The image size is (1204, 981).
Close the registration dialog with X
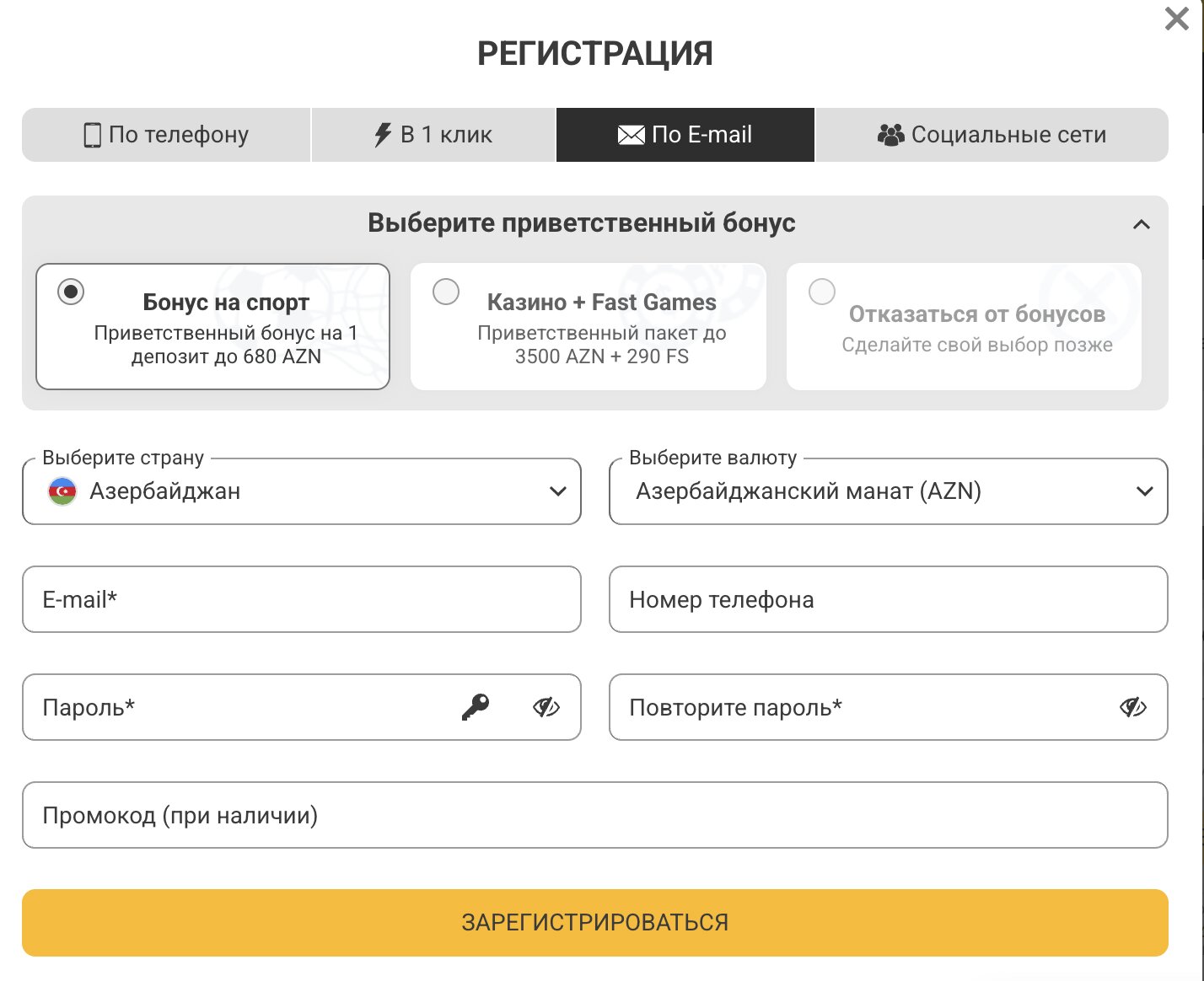(x=1176, y=19)
